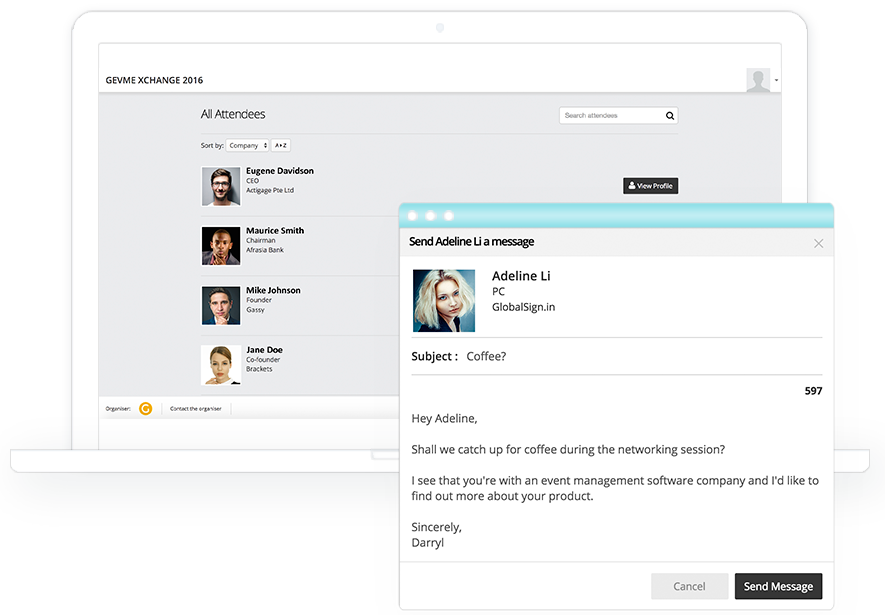Click the View Profile button icon for Eugene Davidson

(x=631, y=185)
